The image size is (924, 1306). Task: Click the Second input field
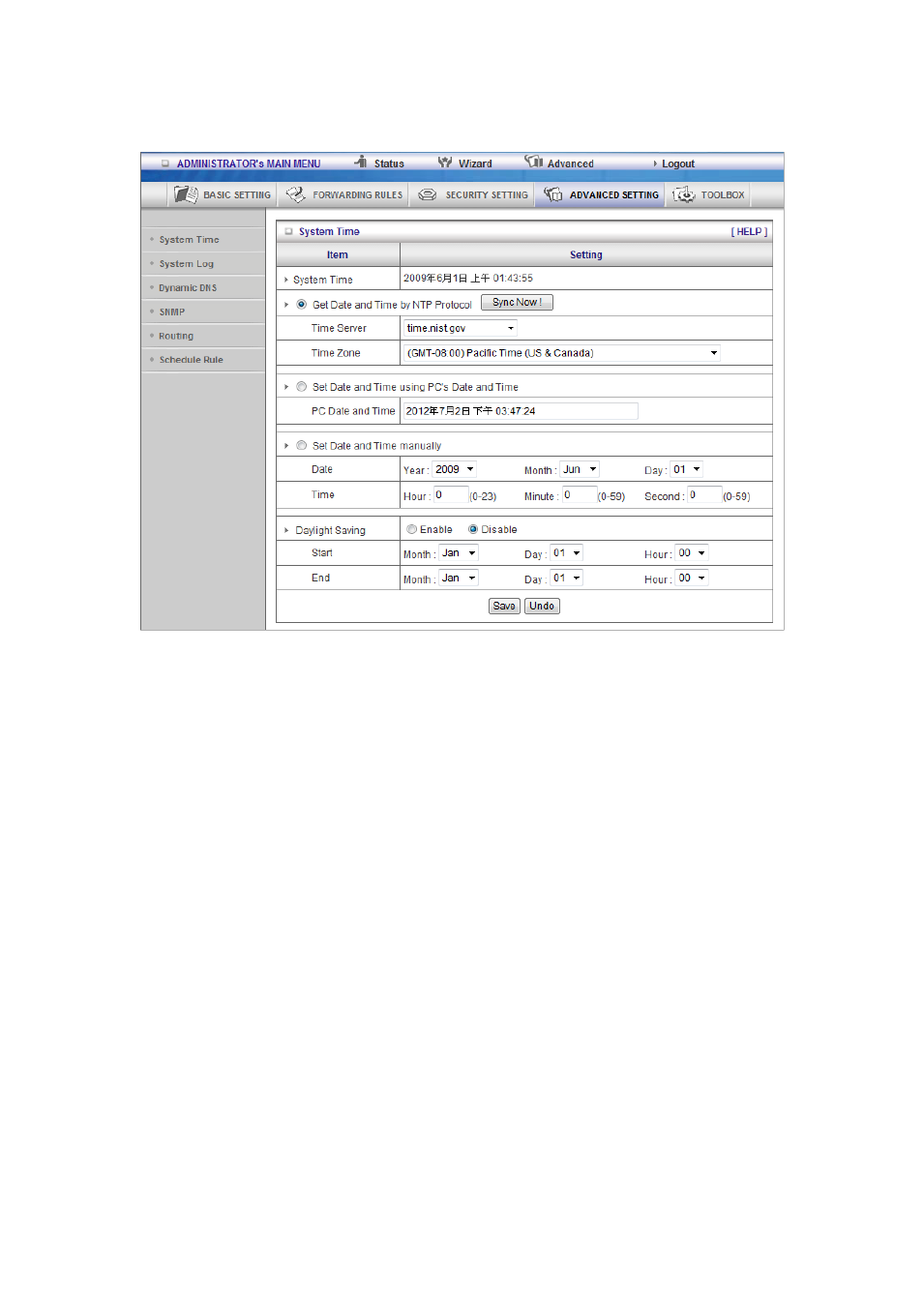point(704,495)
